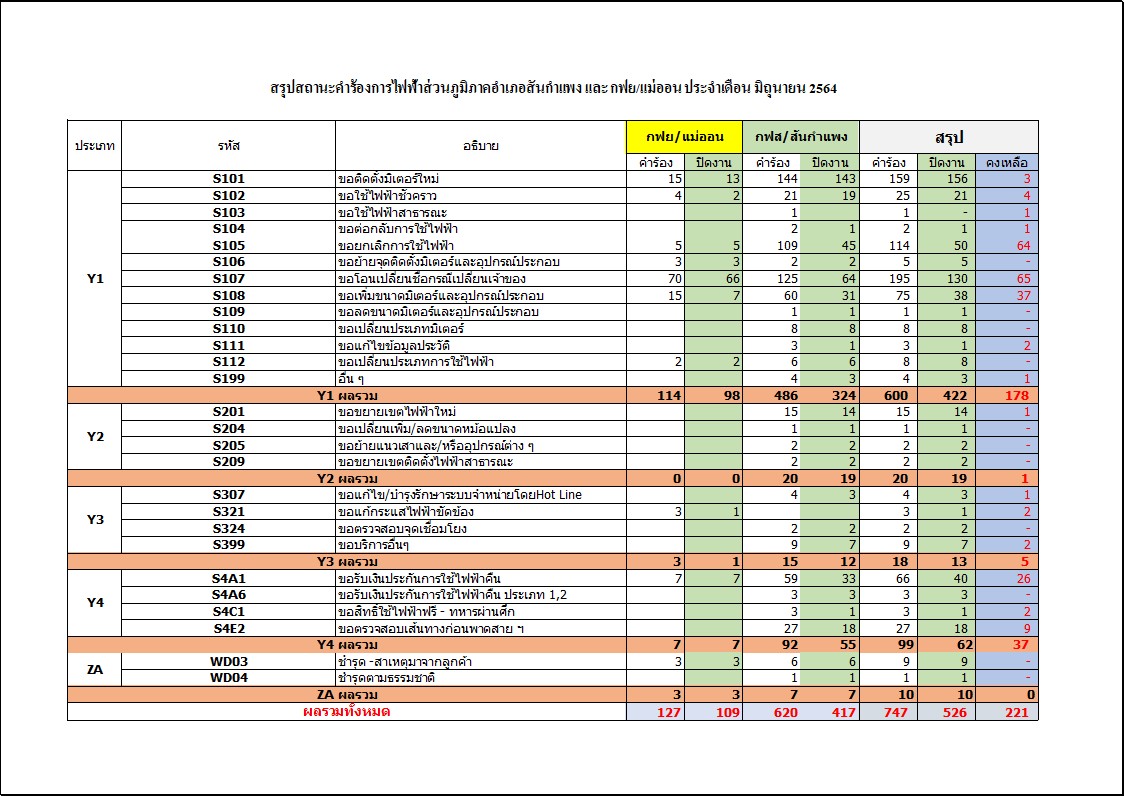This screenshot has width=1124, height=796.
Task: Click the ประเภท column header
Action: (95, 146)
